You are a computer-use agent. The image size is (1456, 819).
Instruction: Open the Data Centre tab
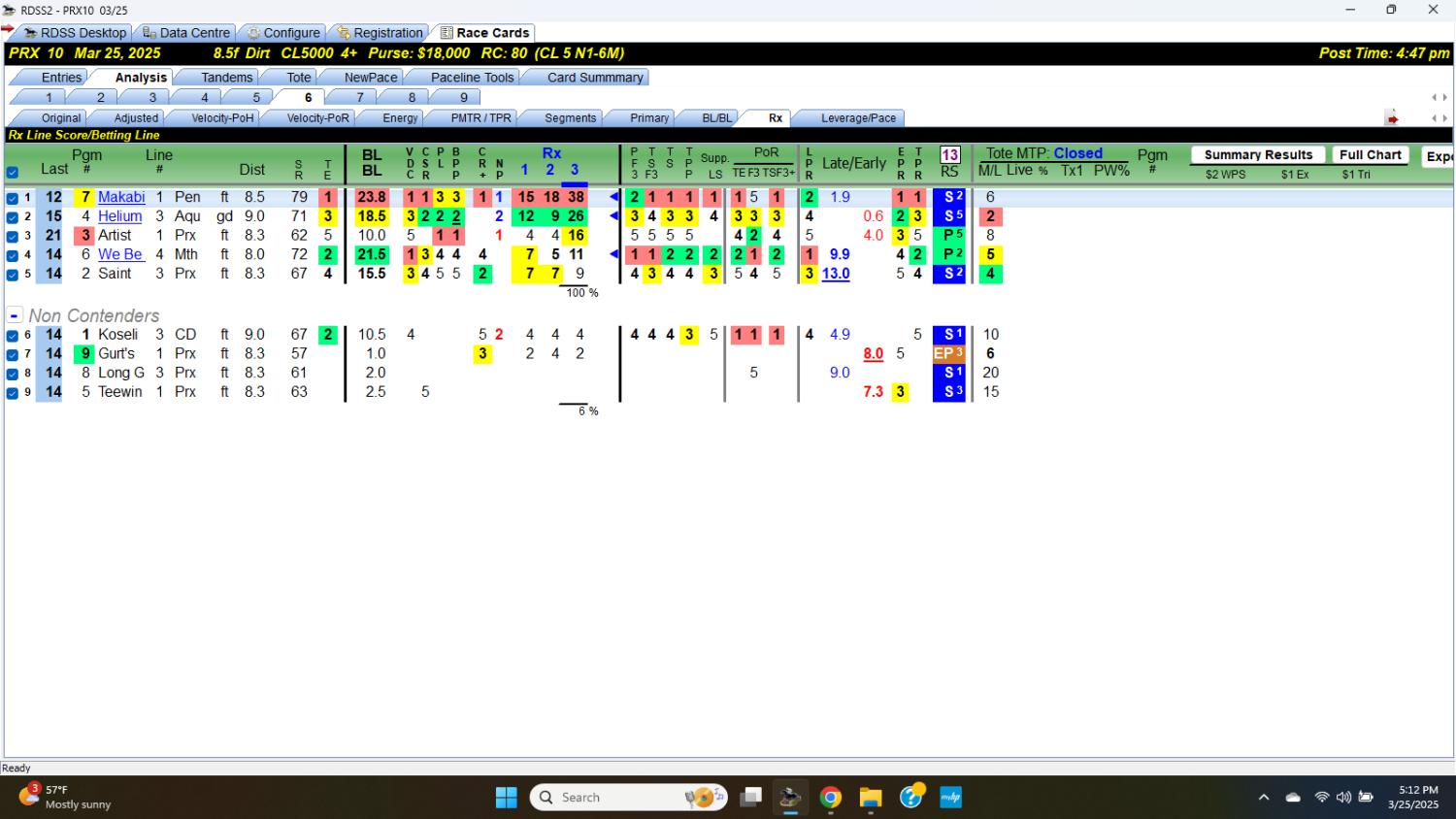pos(186,33)
